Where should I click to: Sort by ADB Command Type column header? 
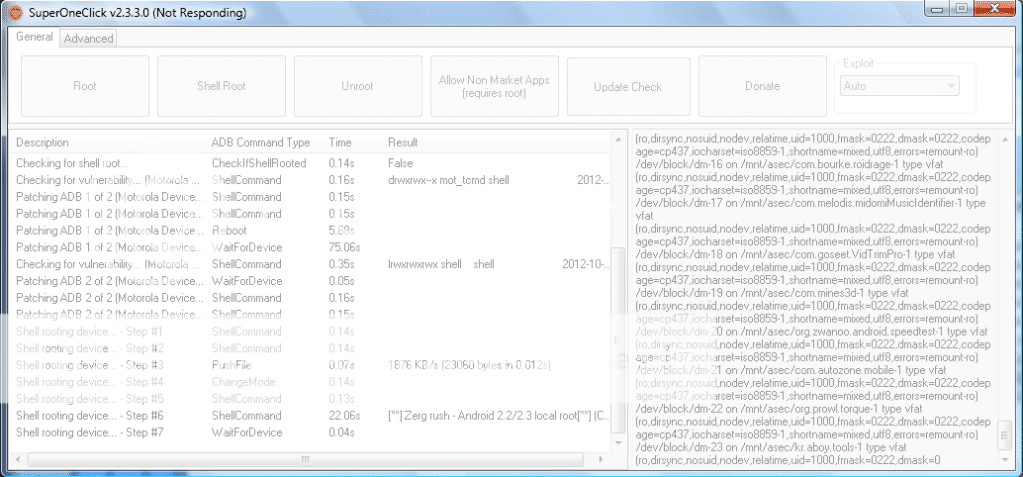pyautogui.click(x=264, y=142)
